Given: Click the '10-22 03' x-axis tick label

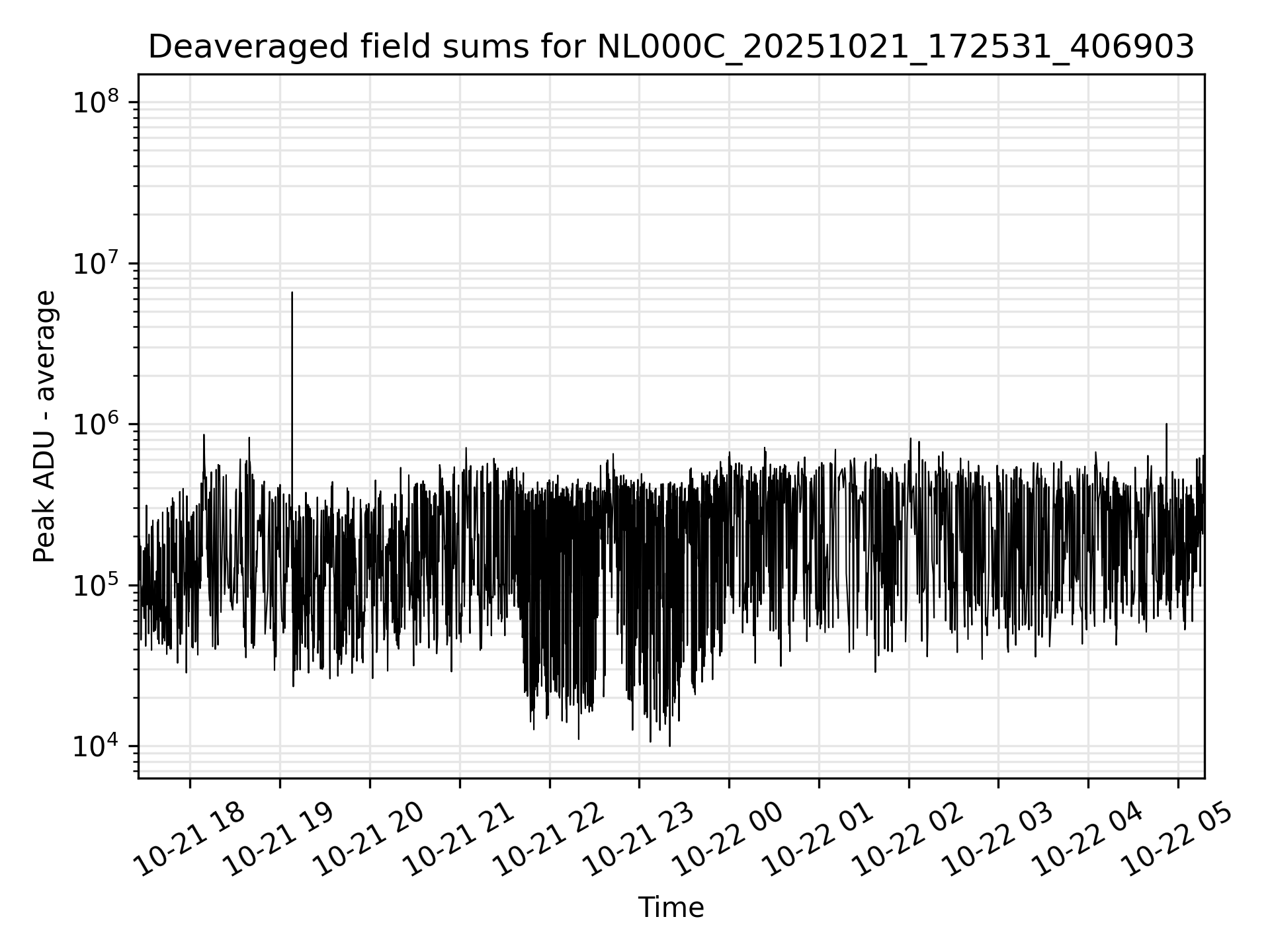Looking at the screenshot, I should pos(997,840).
